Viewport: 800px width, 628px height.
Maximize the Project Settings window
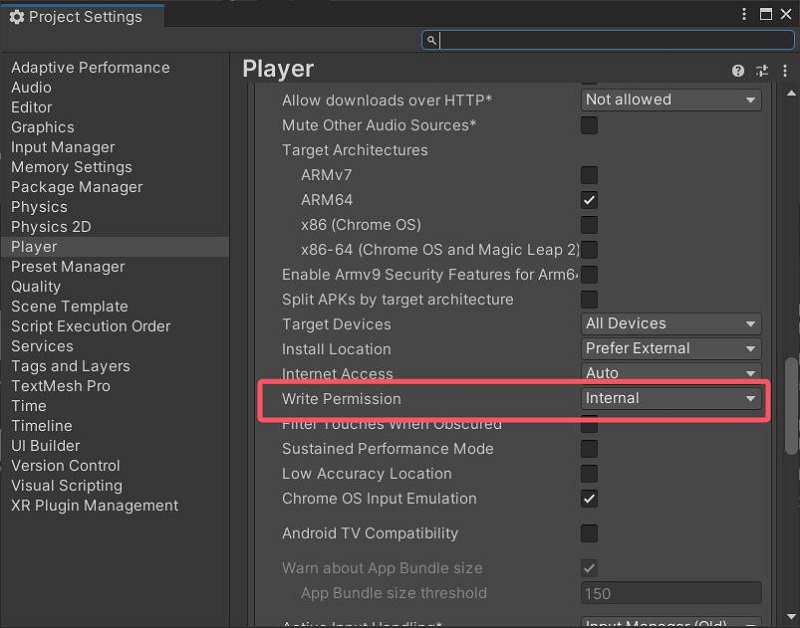765,15
